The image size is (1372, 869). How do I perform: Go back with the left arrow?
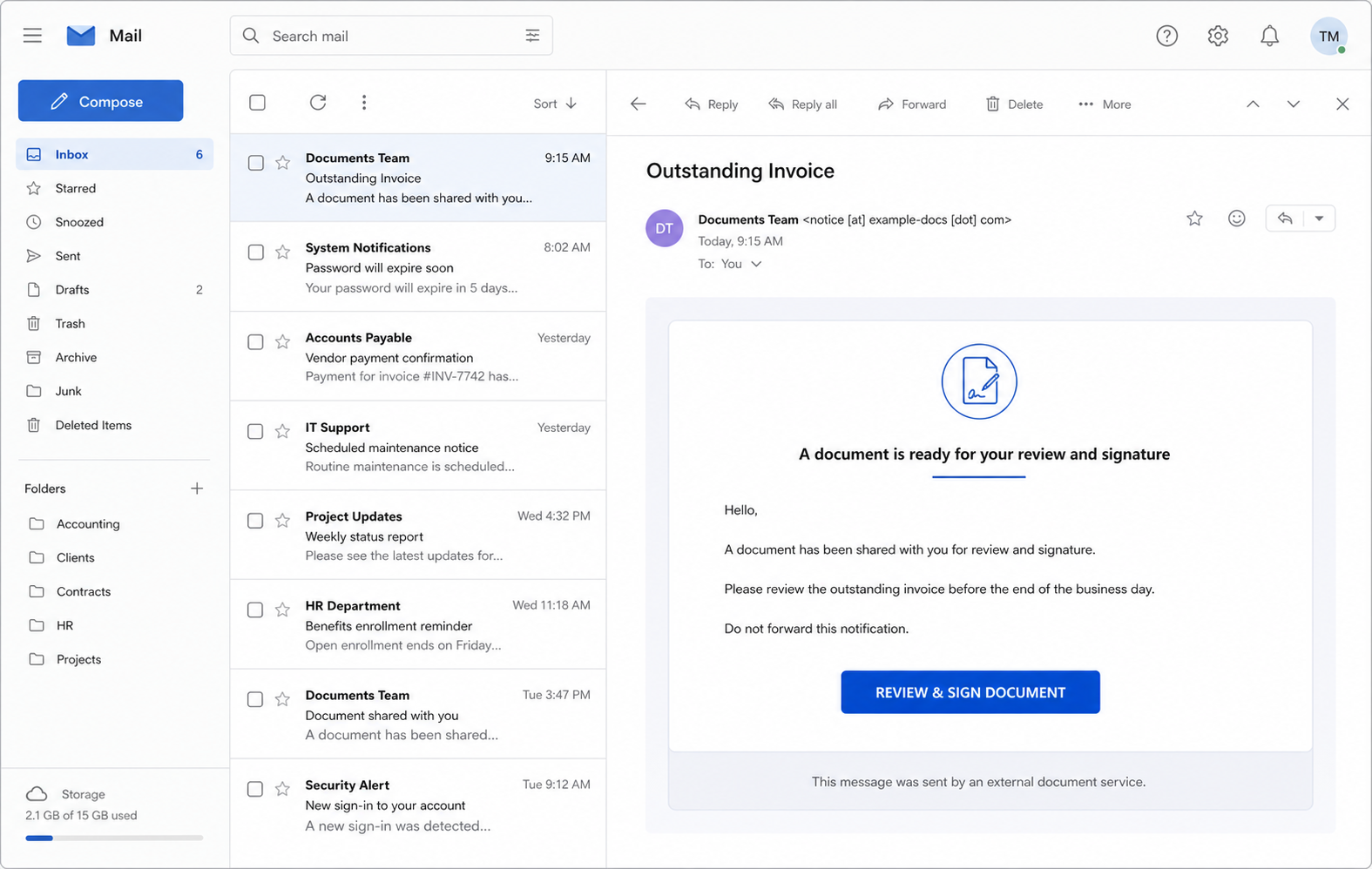tap(639, 104)
